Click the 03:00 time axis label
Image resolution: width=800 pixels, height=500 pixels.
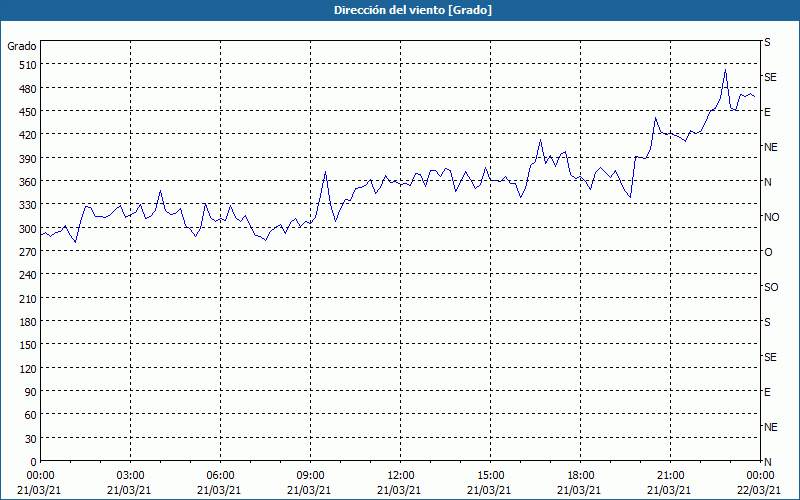pyautogui.click(x=131, y=476)
